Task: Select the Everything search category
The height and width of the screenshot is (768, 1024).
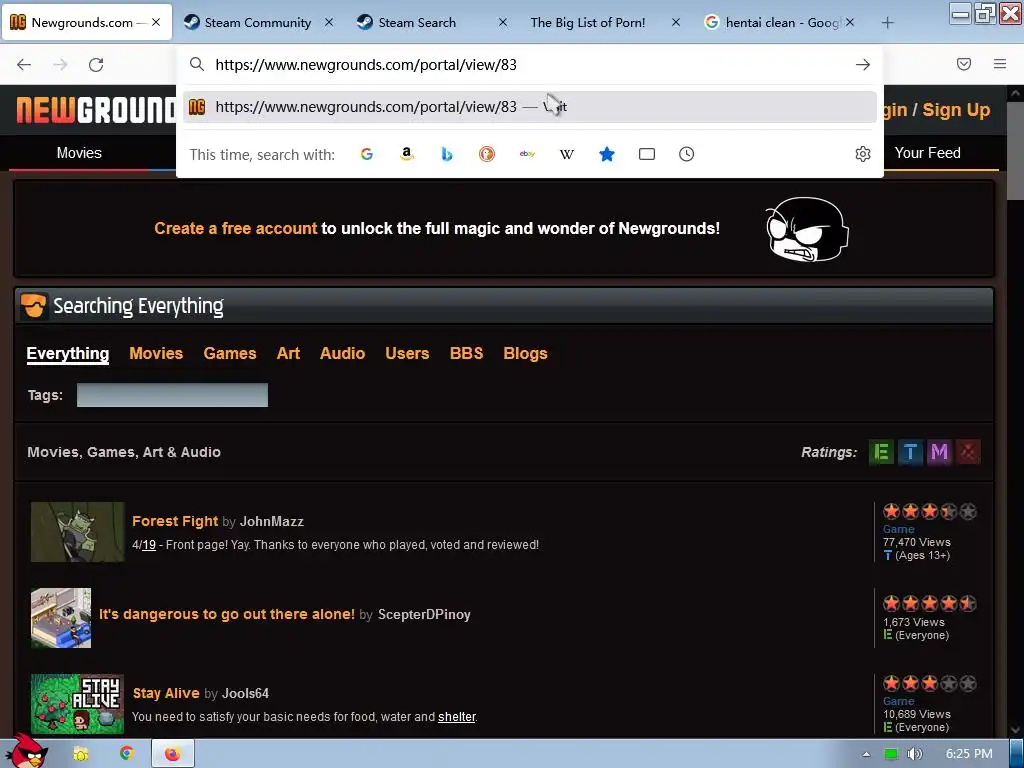Action: pos(68,353)
